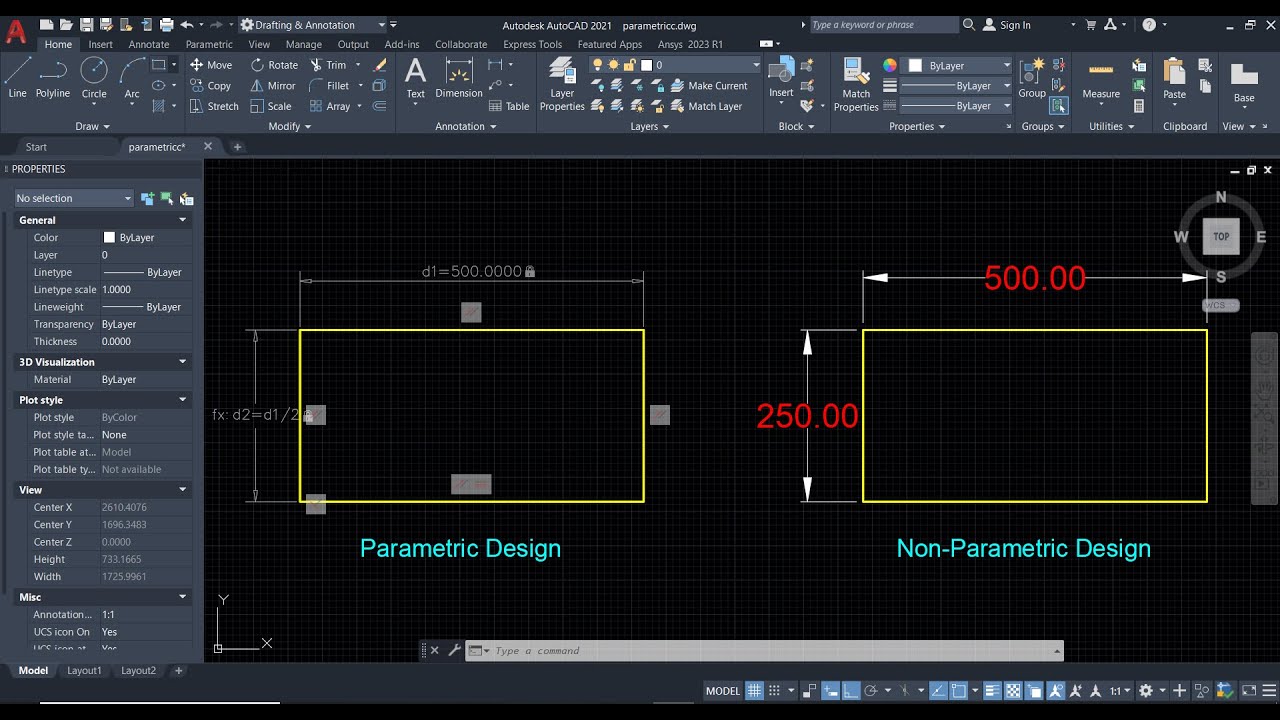Click the Move tool

(210, 65)
